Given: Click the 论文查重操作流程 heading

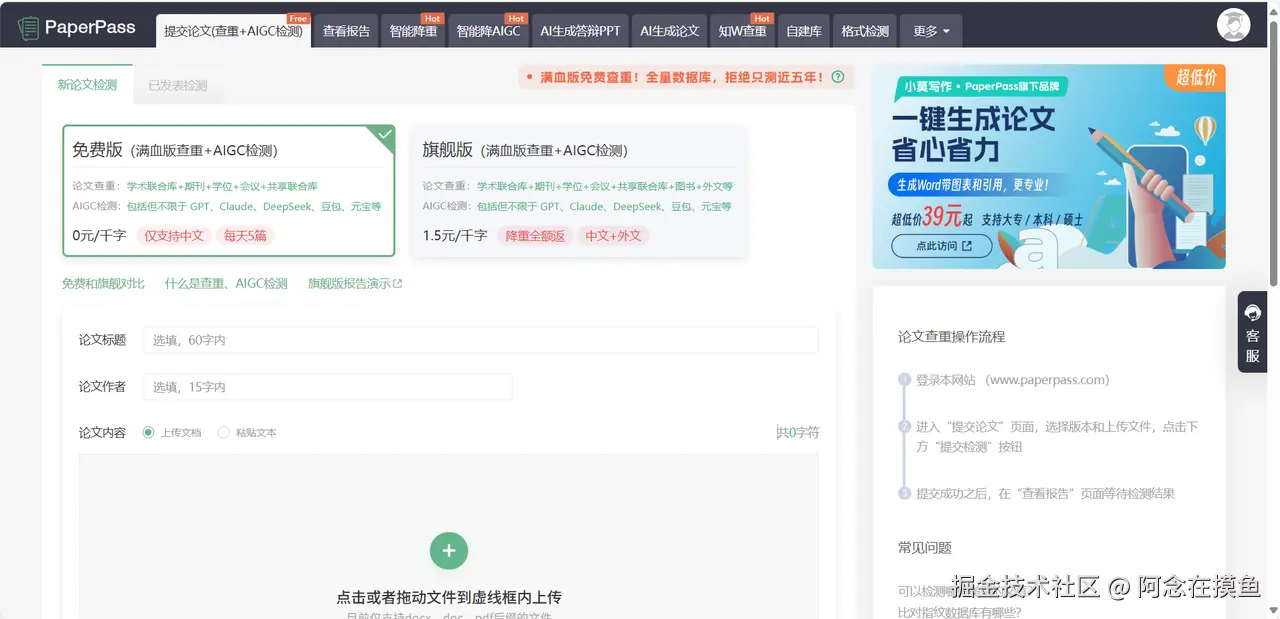Looking at the screenshot, I should point(951,337).
